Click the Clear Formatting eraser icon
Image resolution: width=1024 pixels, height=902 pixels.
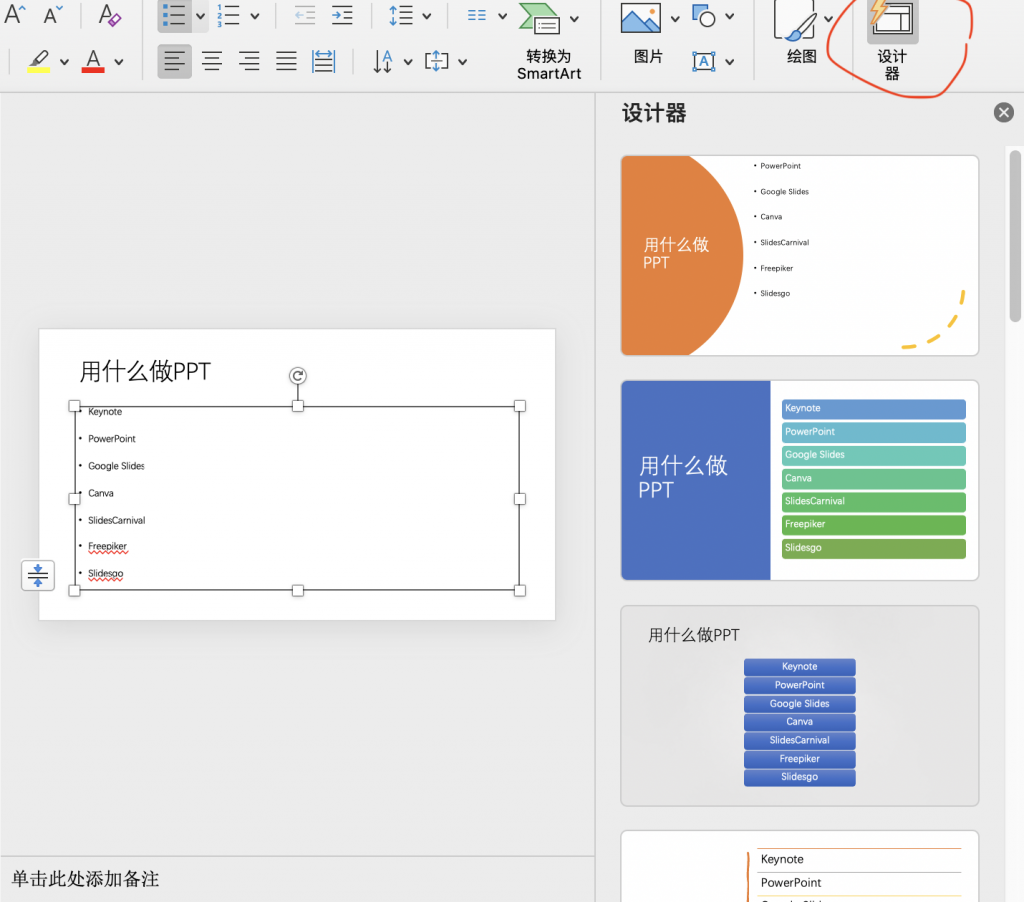[110, 16]
